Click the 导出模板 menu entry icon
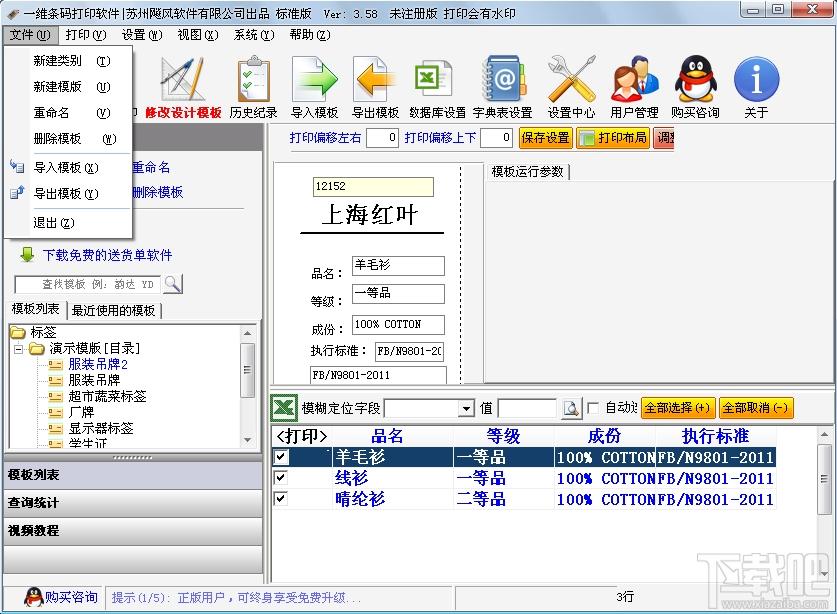The image size is (837, 614). click(17, 193)
